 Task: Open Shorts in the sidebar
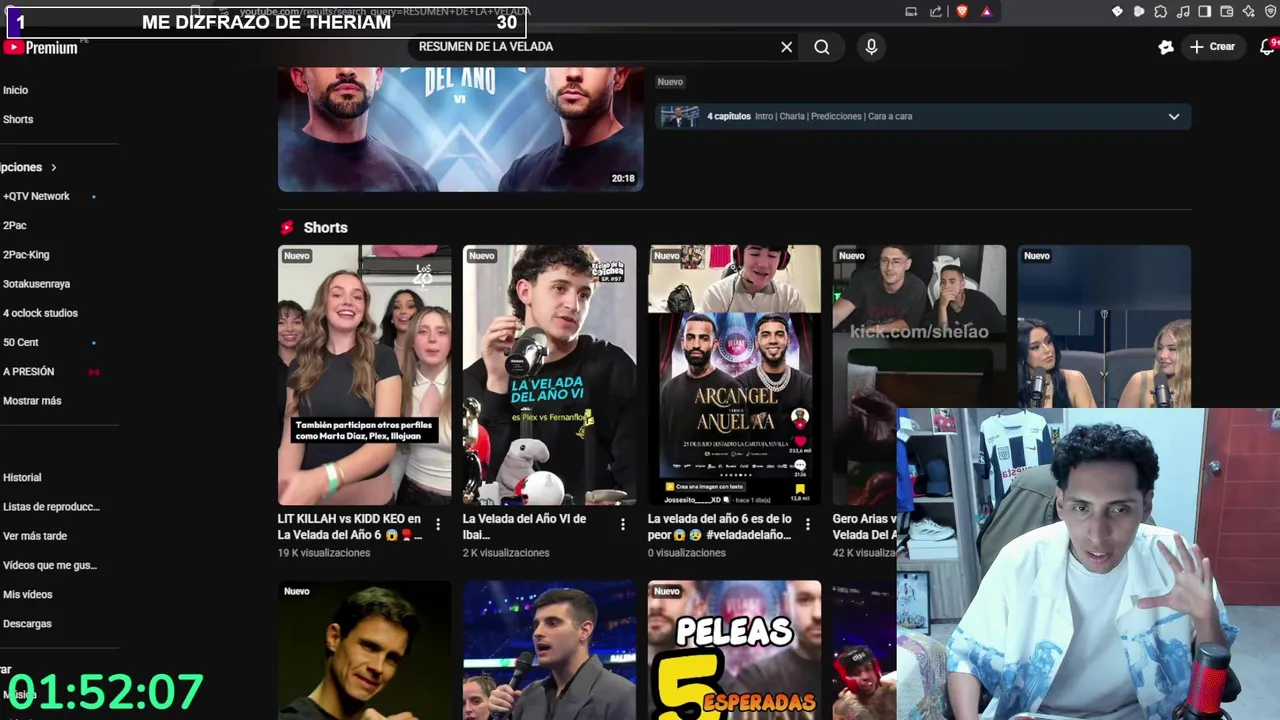point(18,119)
